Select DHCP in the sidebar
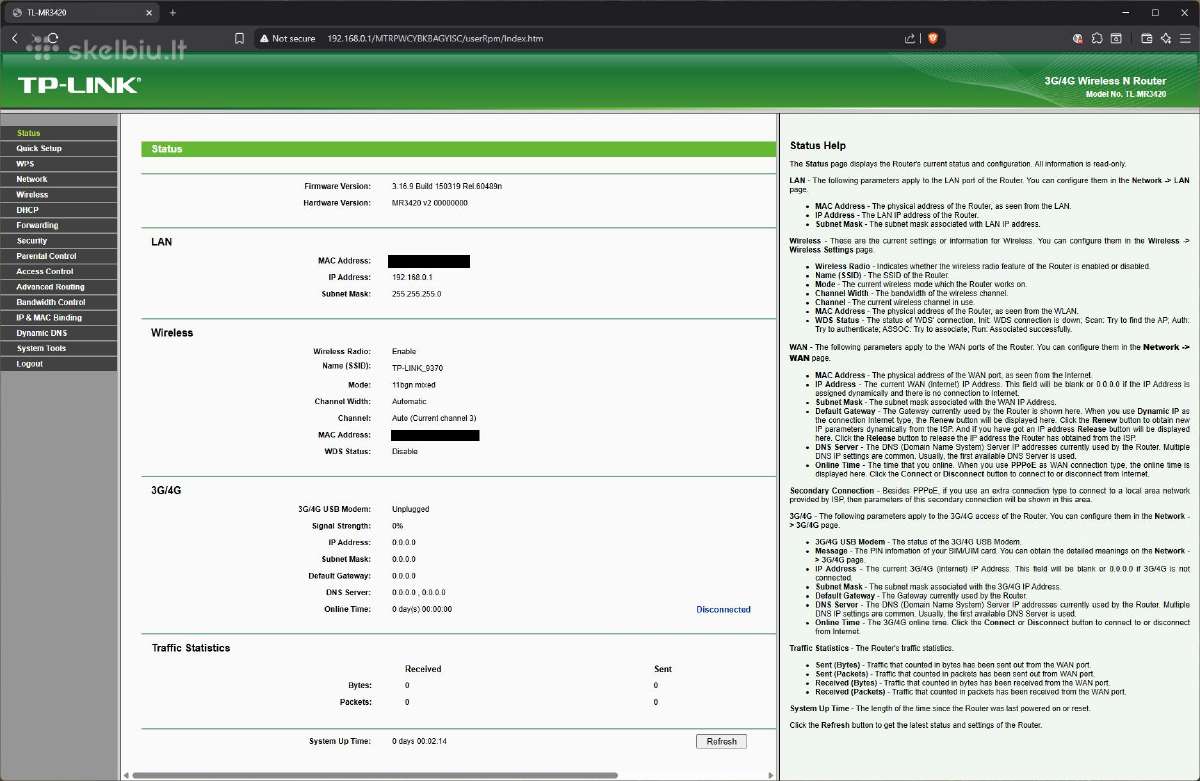The height and width of the screenshot is (781, 1200). (59, 210)
